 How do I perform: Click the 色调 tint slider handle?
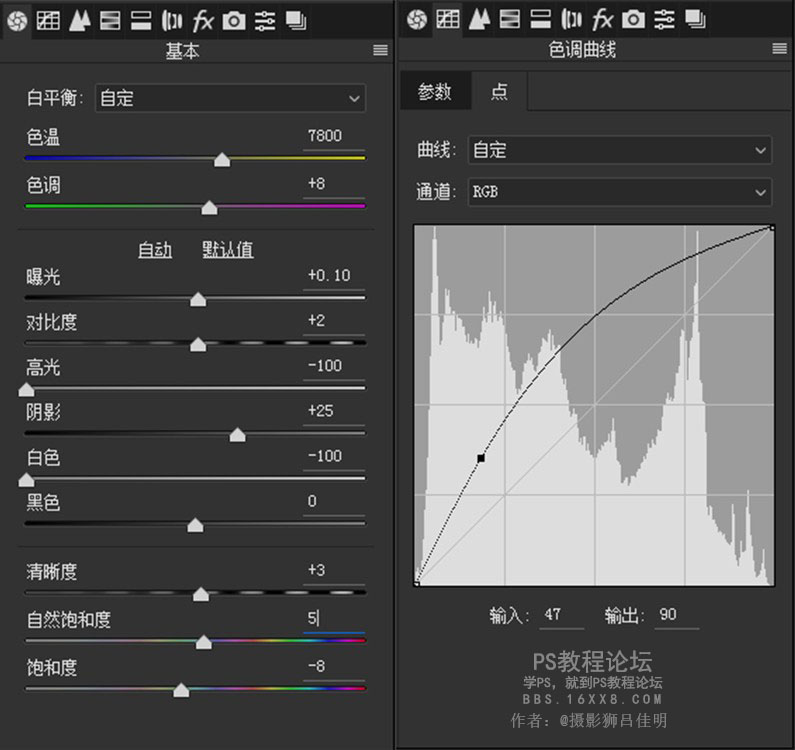(209, 207)
